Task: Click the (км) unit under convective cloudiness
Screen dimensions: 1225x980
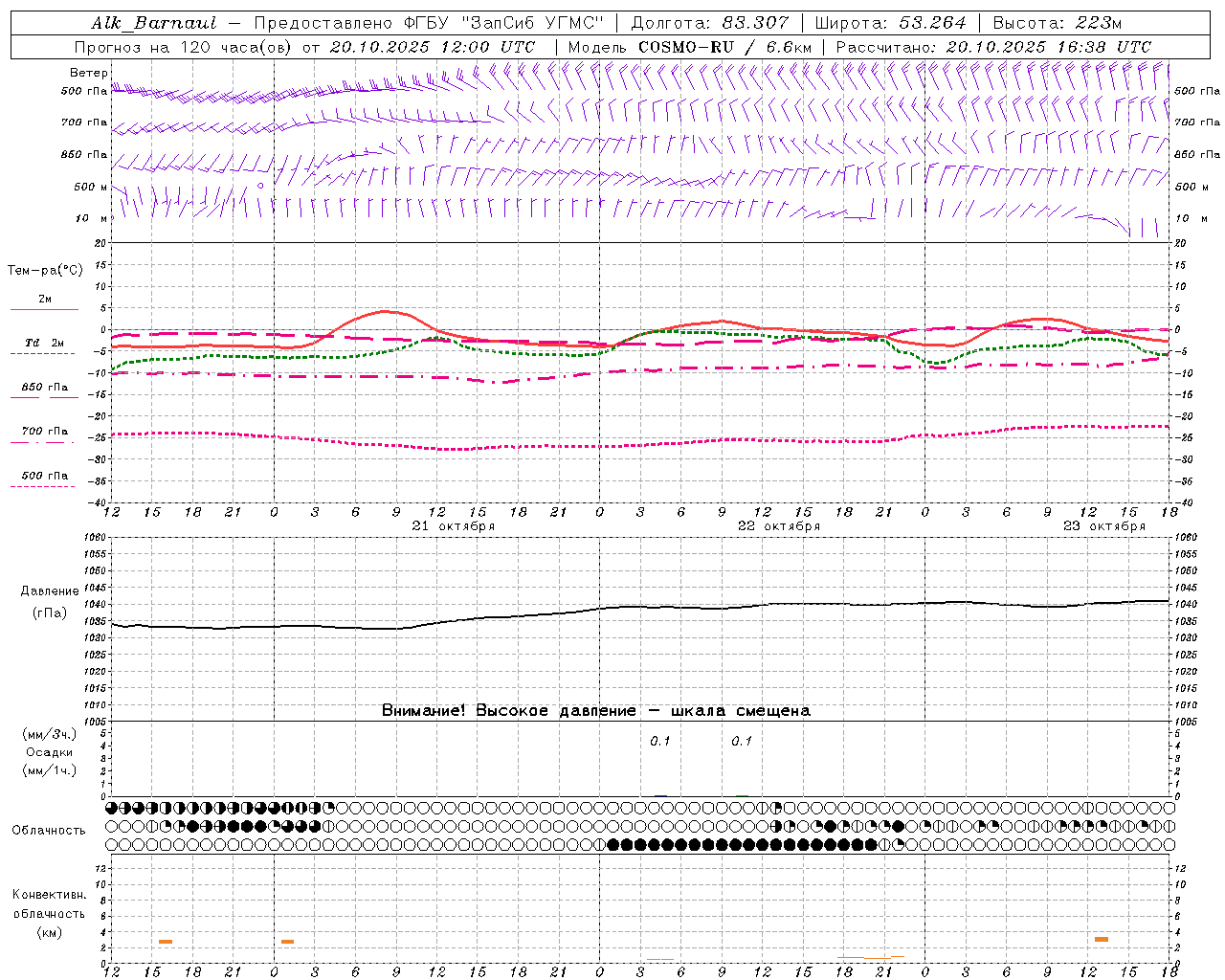Action: tap(50, 932)
